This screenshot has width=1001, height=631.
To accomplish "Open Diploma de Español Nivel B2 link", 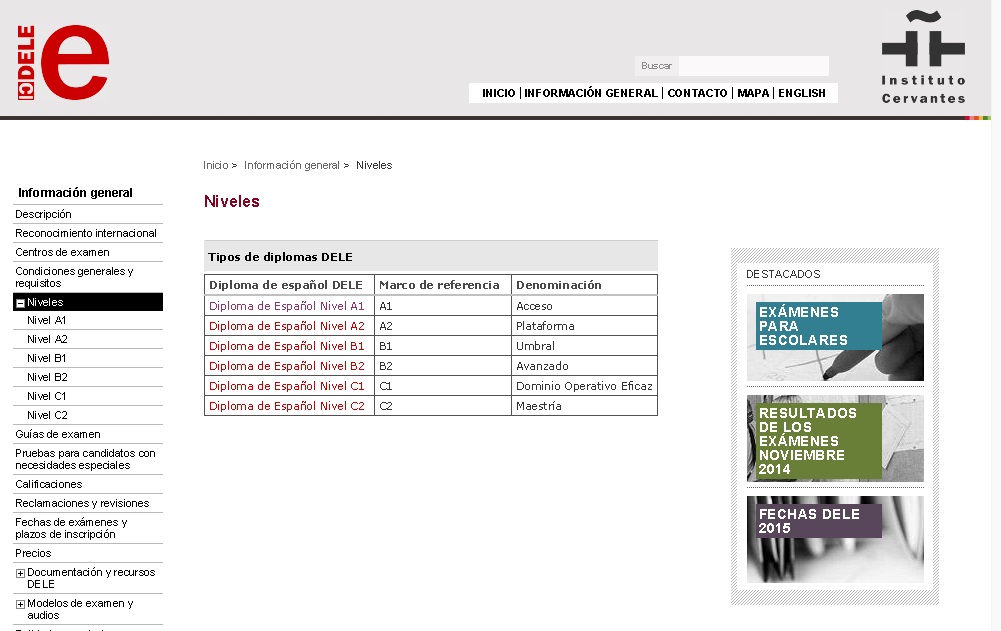I will coord(287,366).
